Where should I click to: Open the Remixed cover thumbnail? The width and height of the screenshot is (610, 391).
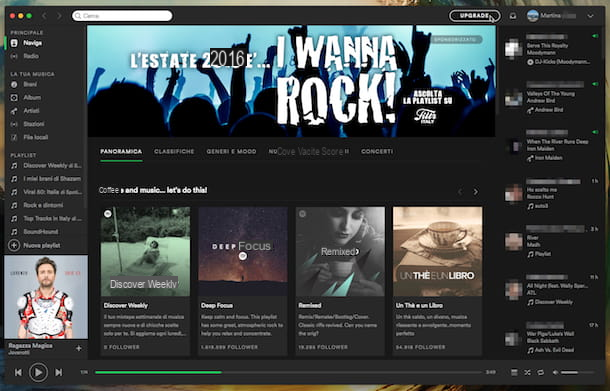click(340, 251)
